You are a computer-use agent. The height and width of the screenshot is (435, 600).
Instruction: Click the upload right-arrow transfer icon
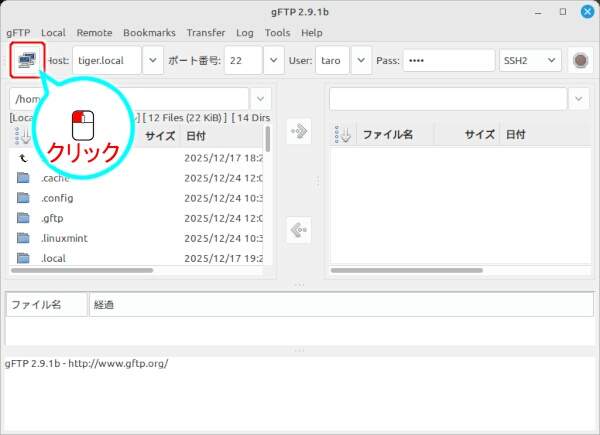[299, 132]
